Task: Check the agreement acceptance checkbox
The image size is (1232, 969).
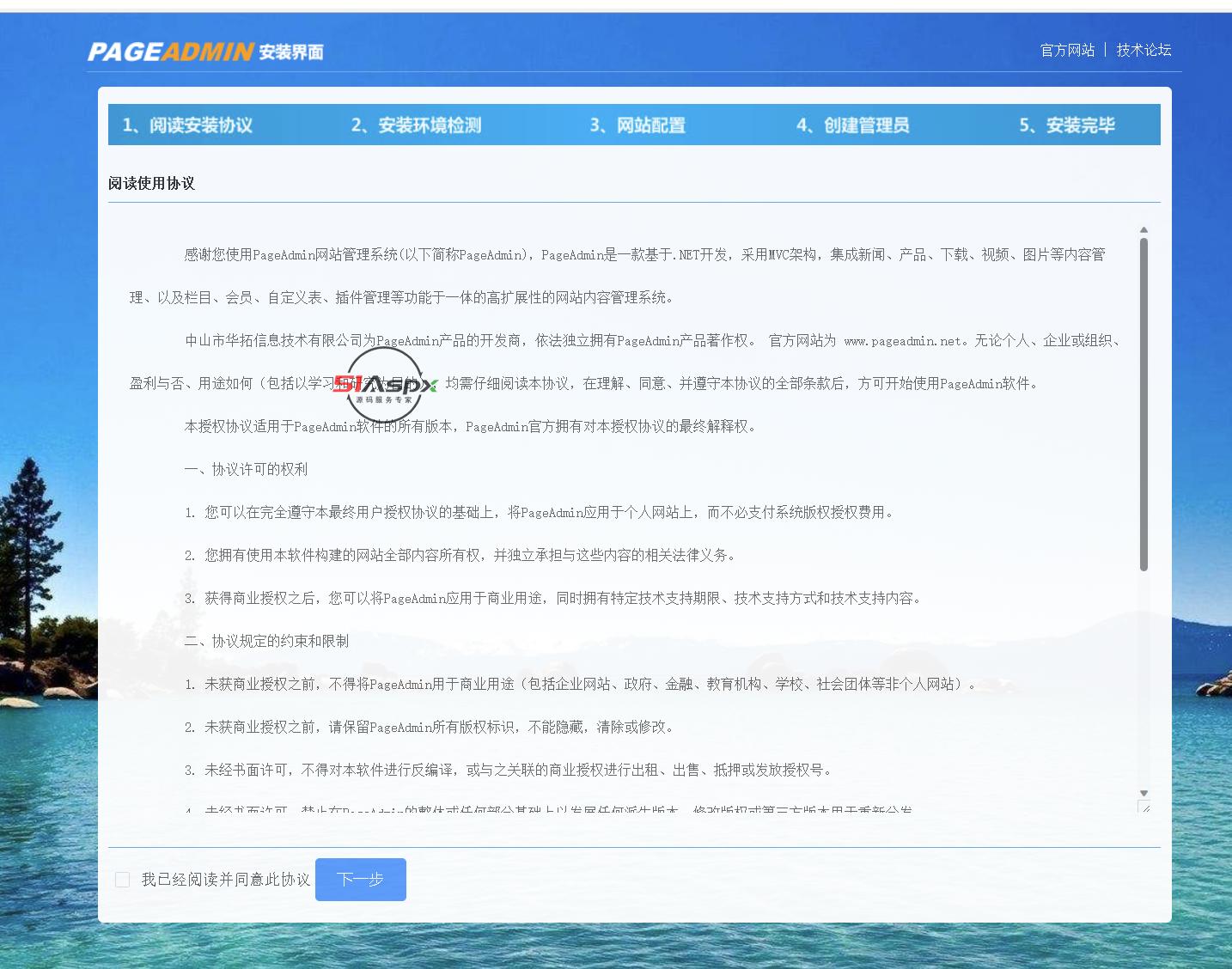Action: (x=123, y=880)
